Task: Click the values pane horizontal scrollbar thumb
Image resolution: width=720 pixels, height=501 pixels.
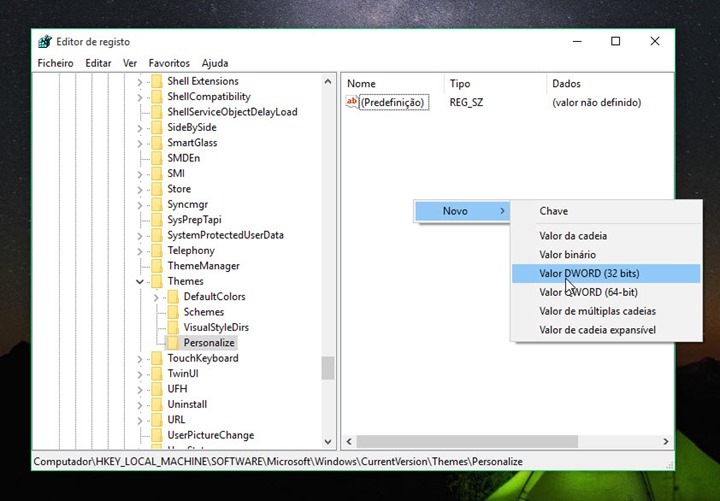Action: tap(467, 441)
